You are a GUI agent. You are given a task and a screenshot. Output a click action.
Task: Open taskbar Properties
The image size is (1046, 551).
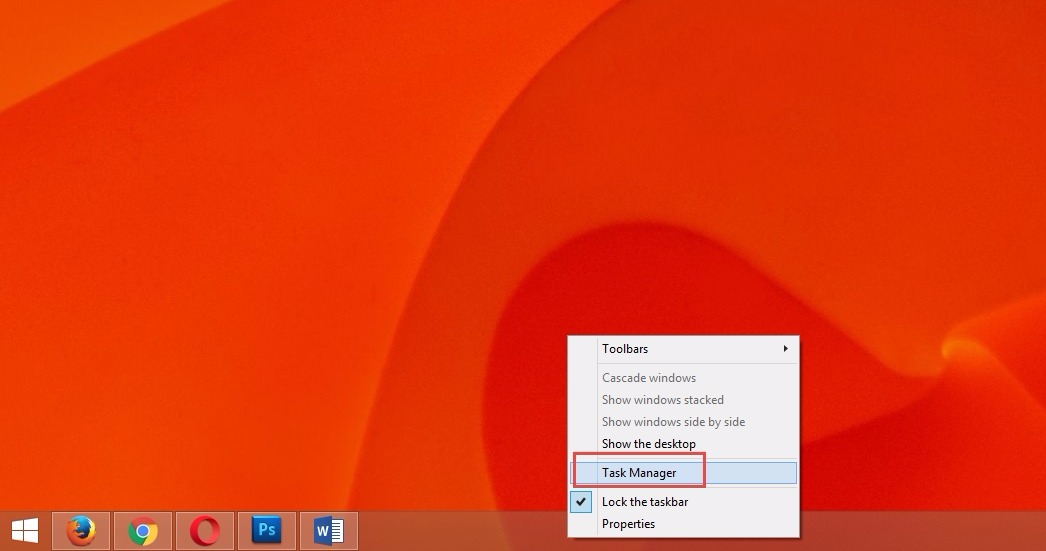pyautogui.click(x=628, y=524)
